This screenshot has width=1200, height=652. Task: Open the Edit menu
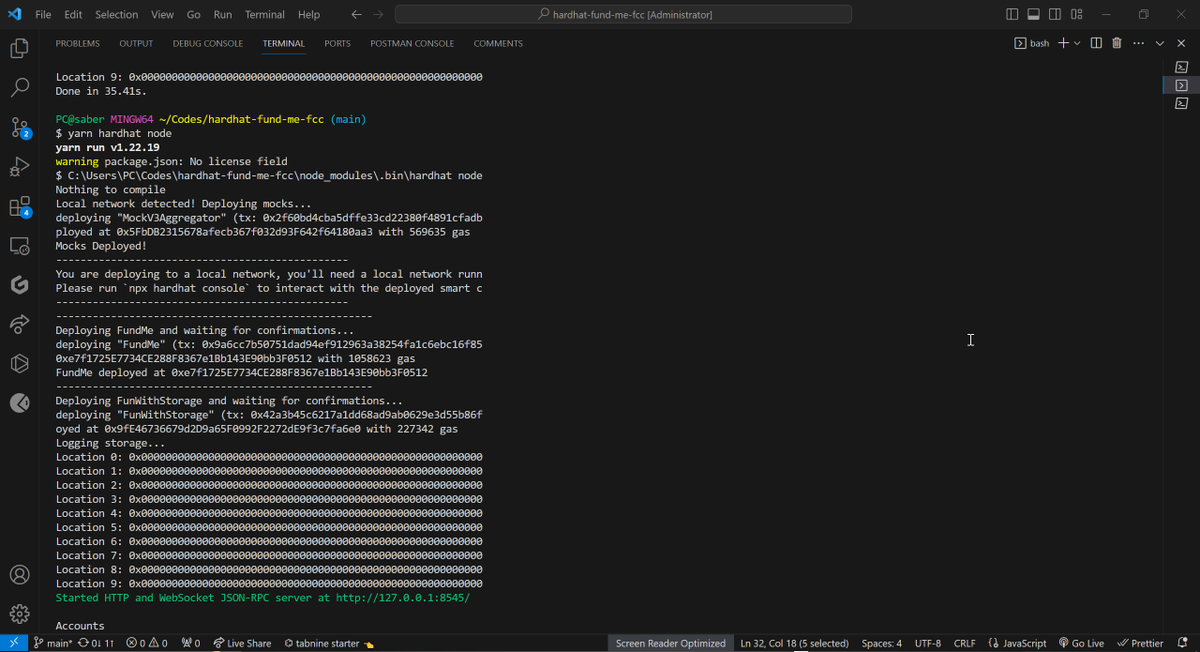pos(73,14)
